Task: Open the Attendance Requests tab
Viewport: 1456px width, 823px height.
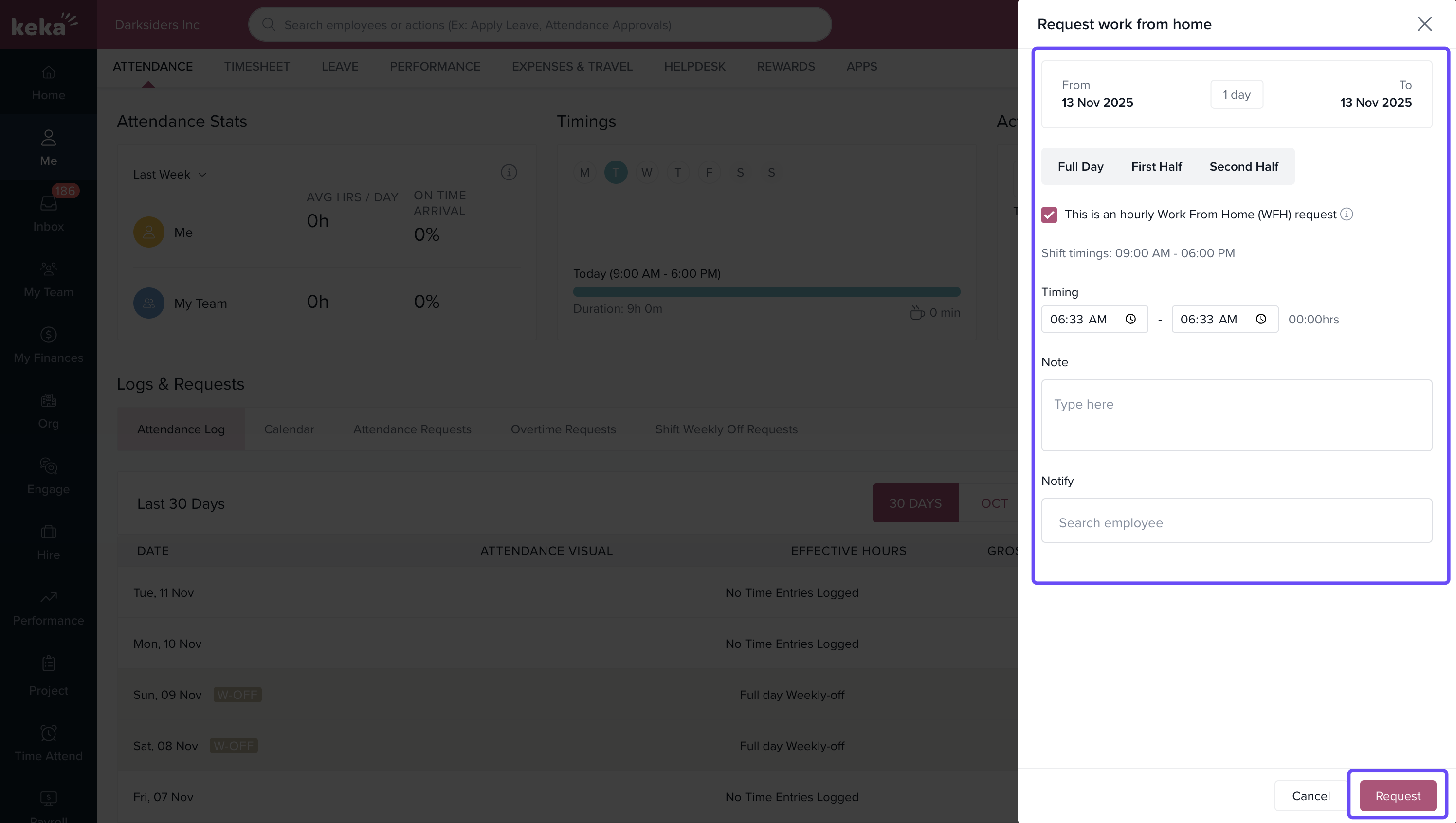Action: click(x=412, y=429)
